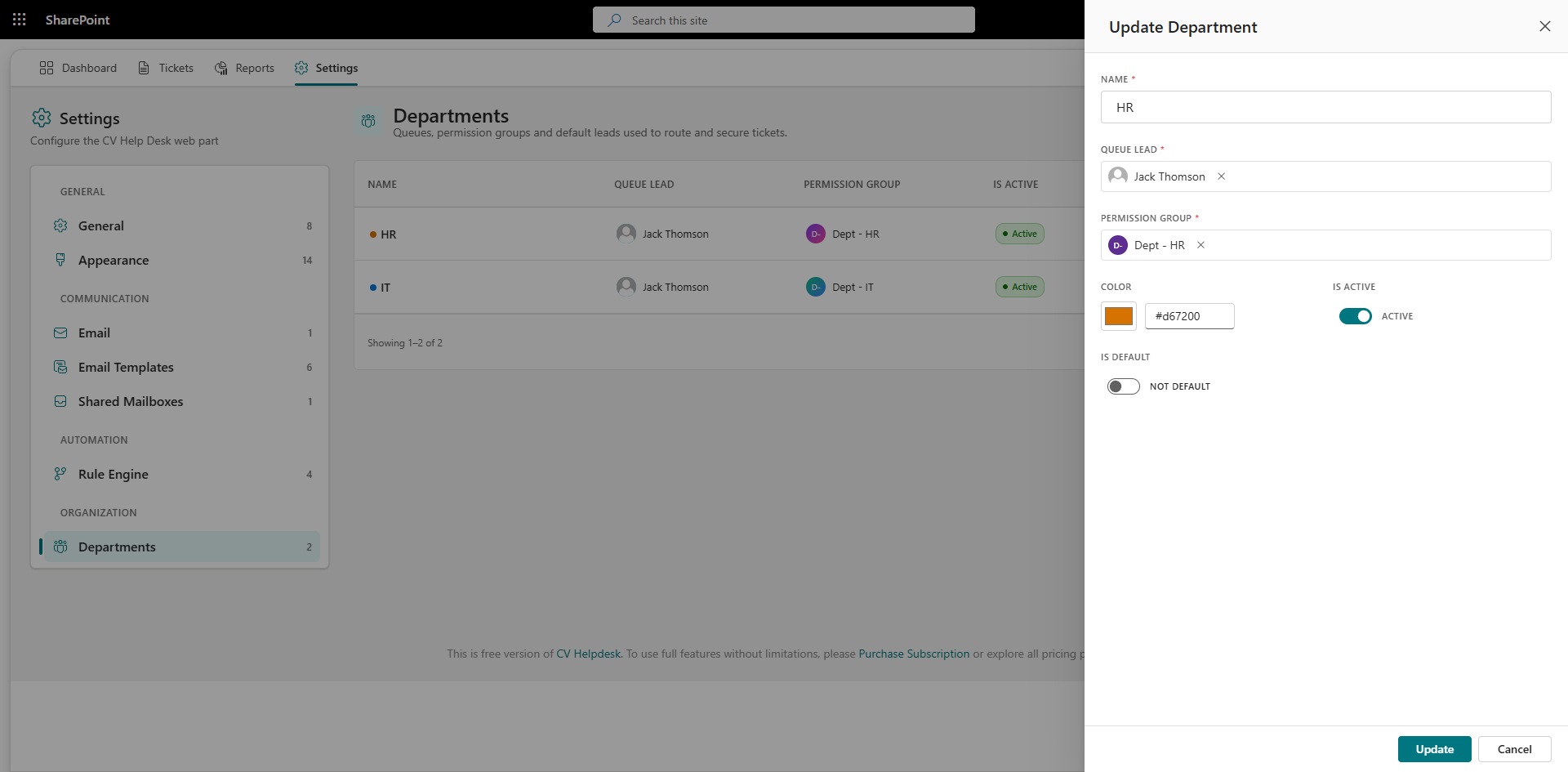Screen dimensions: 1568x772
Task: Toggle the Is Active switch off
Action: pos(1356,316)
